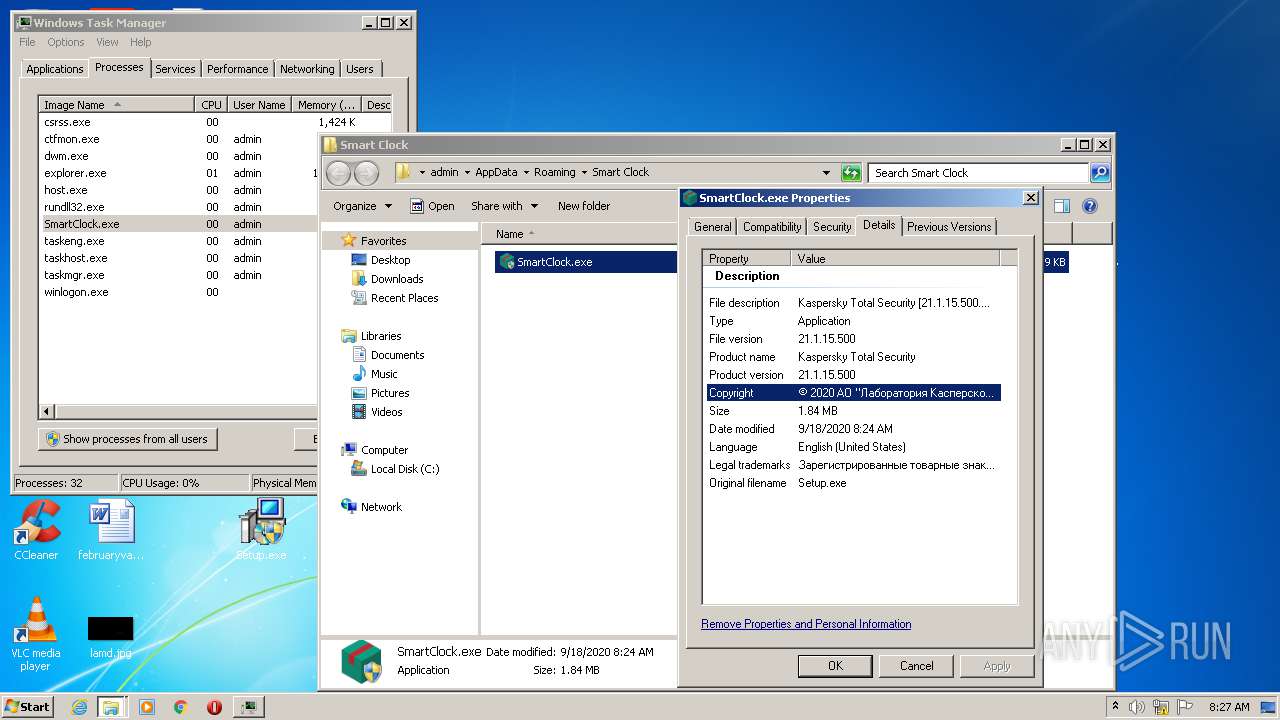Screen dimensions: 1280x720
Task: Switch to the Services tab
Action: point(175,69)
